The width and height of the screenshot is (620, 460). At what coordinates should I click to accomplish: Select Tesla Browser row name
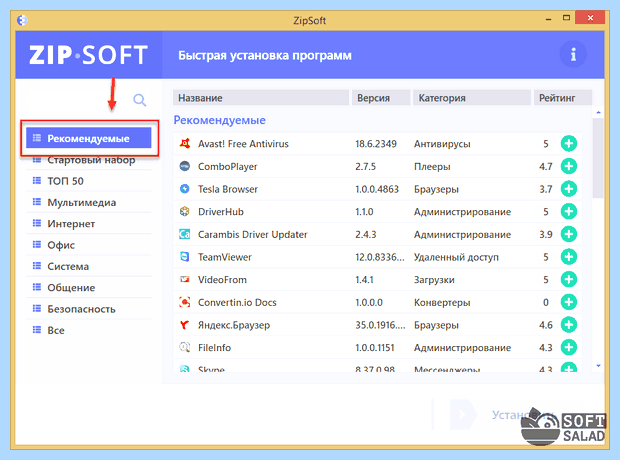(228, 189)
